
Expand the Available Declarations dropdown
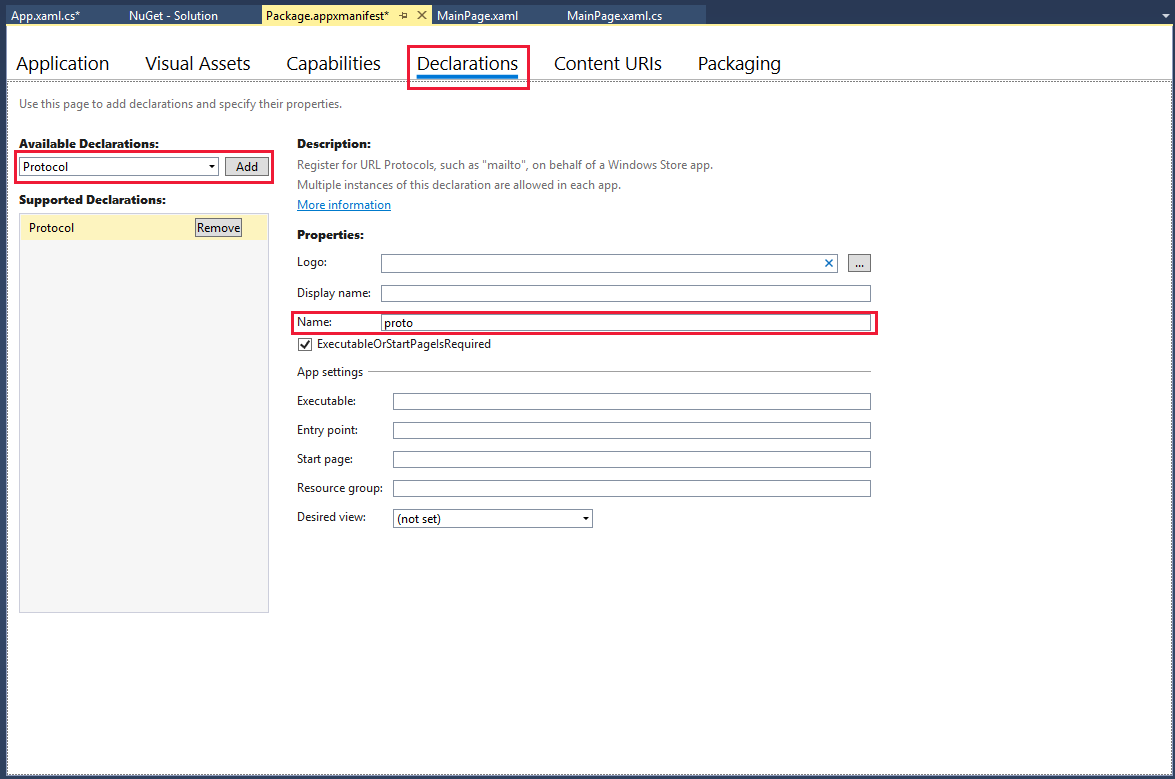click(x=212, y=166)
